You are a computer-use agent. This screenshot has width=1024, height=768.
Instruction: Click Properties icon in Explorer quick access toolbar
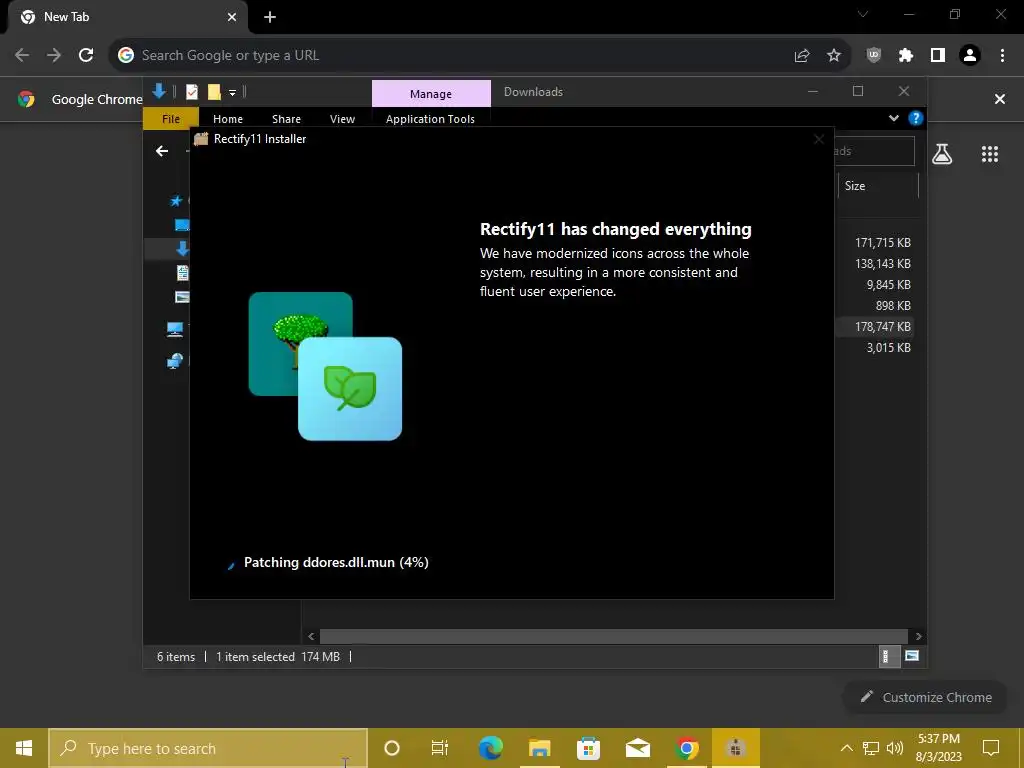[x=192, y=92]
